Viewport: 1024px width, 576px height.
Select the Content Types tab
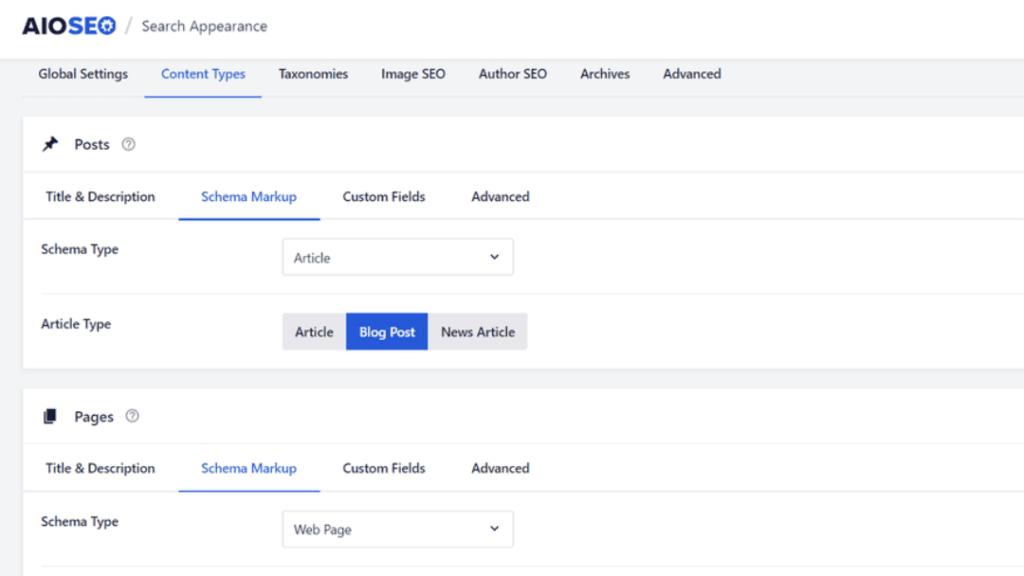tap(203, 74)
